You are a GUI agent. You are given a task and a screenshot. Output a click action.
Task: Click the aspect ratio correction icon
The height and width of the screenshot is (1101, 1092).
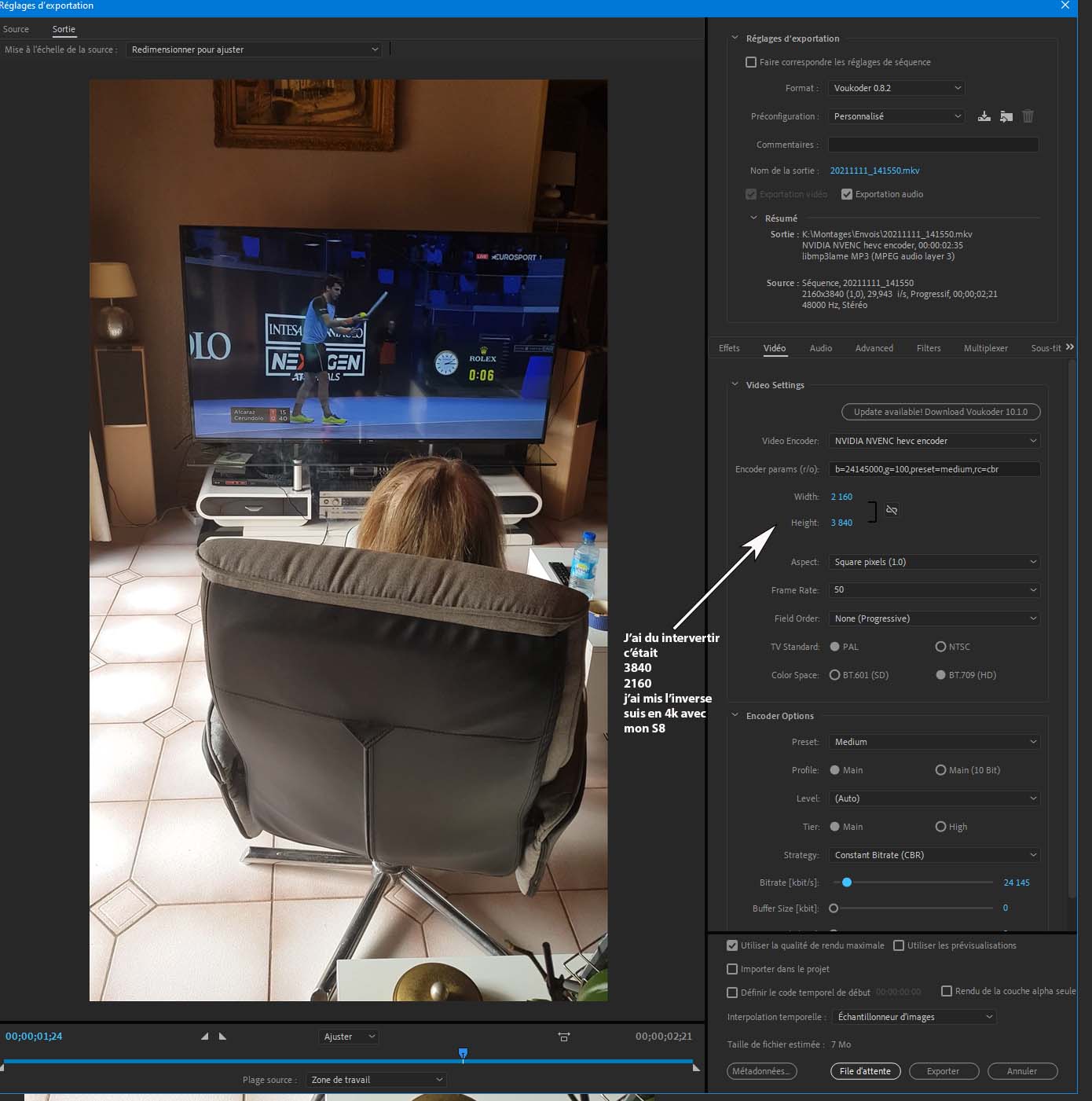tap(563, 1037)
